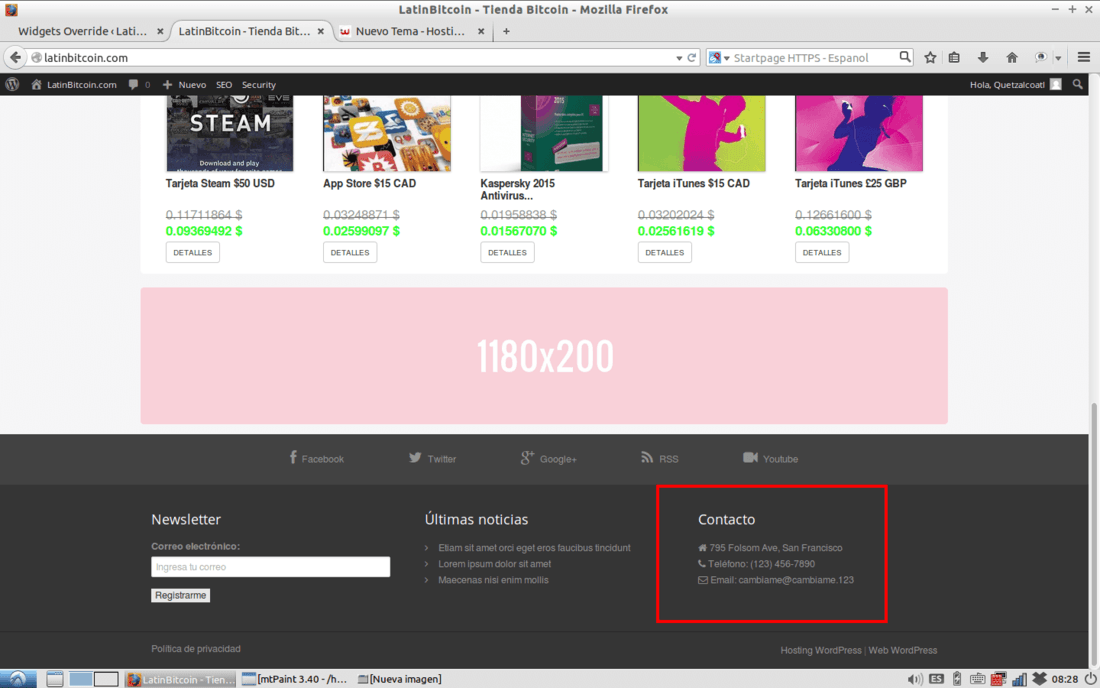
Task: Open the network signal tray icon
Action: coord(1019,679)
